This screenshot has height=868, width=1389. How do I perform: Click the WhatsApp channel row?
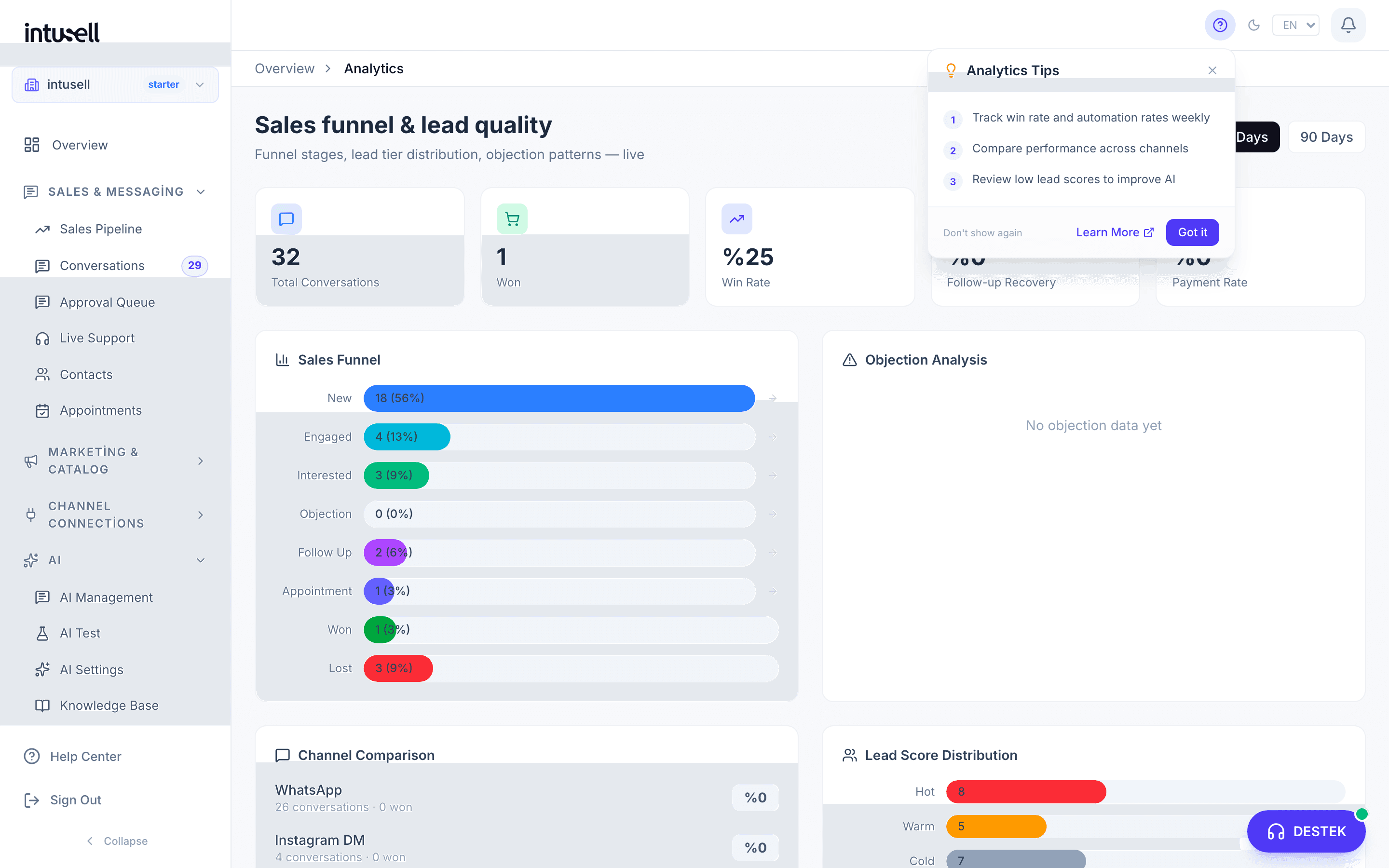[x=526, y=798]
